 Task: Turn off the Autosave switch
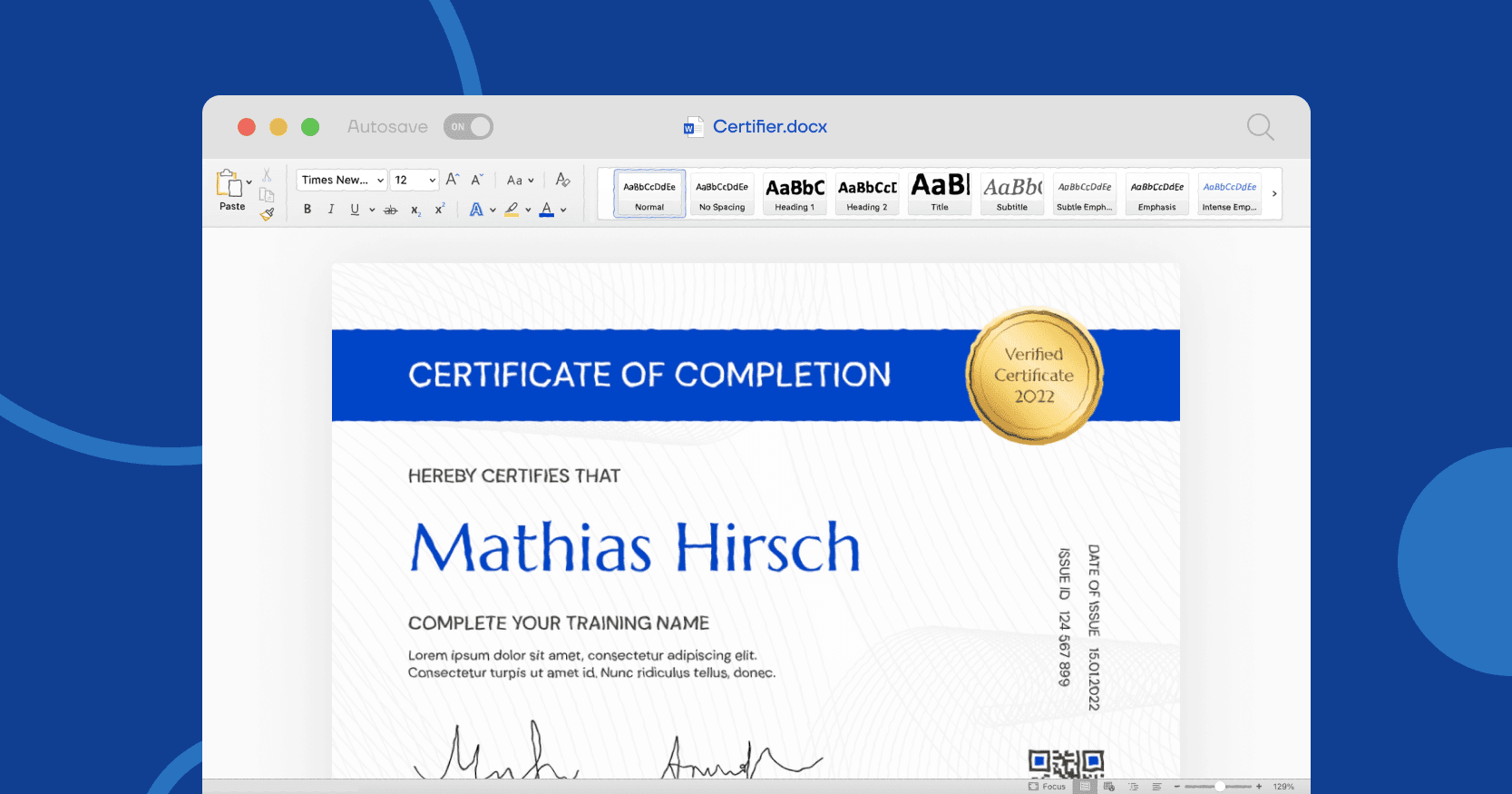pos(468,127)
